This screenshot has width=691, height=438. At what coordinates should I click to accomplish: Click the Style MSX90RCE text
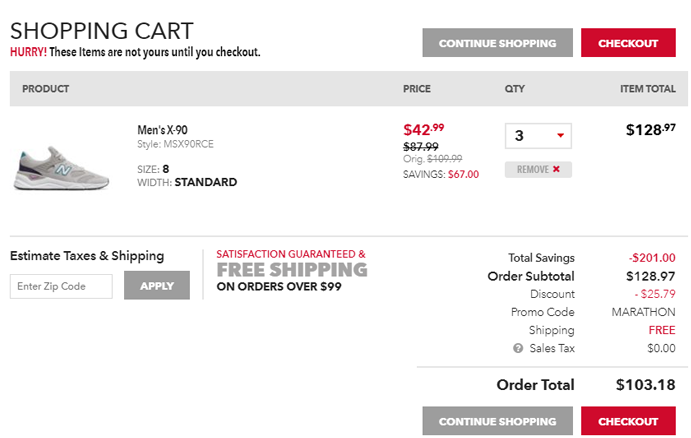pyautogui.click(x=175, y=145)
